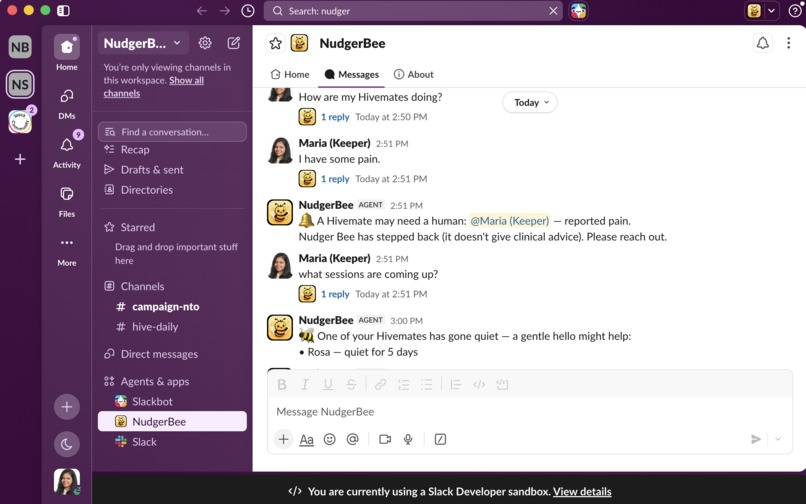Select NudgerBee in the sidebar
Image resolution: width=806 pixels, height=504 pixels.
[172, 422]
